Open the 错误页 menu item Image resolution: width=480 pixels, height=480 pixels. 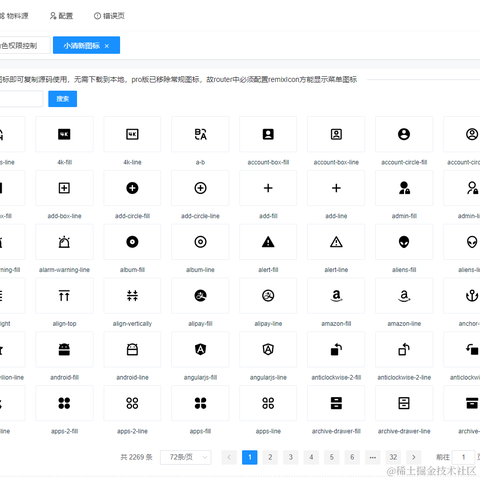coord(109,16)
